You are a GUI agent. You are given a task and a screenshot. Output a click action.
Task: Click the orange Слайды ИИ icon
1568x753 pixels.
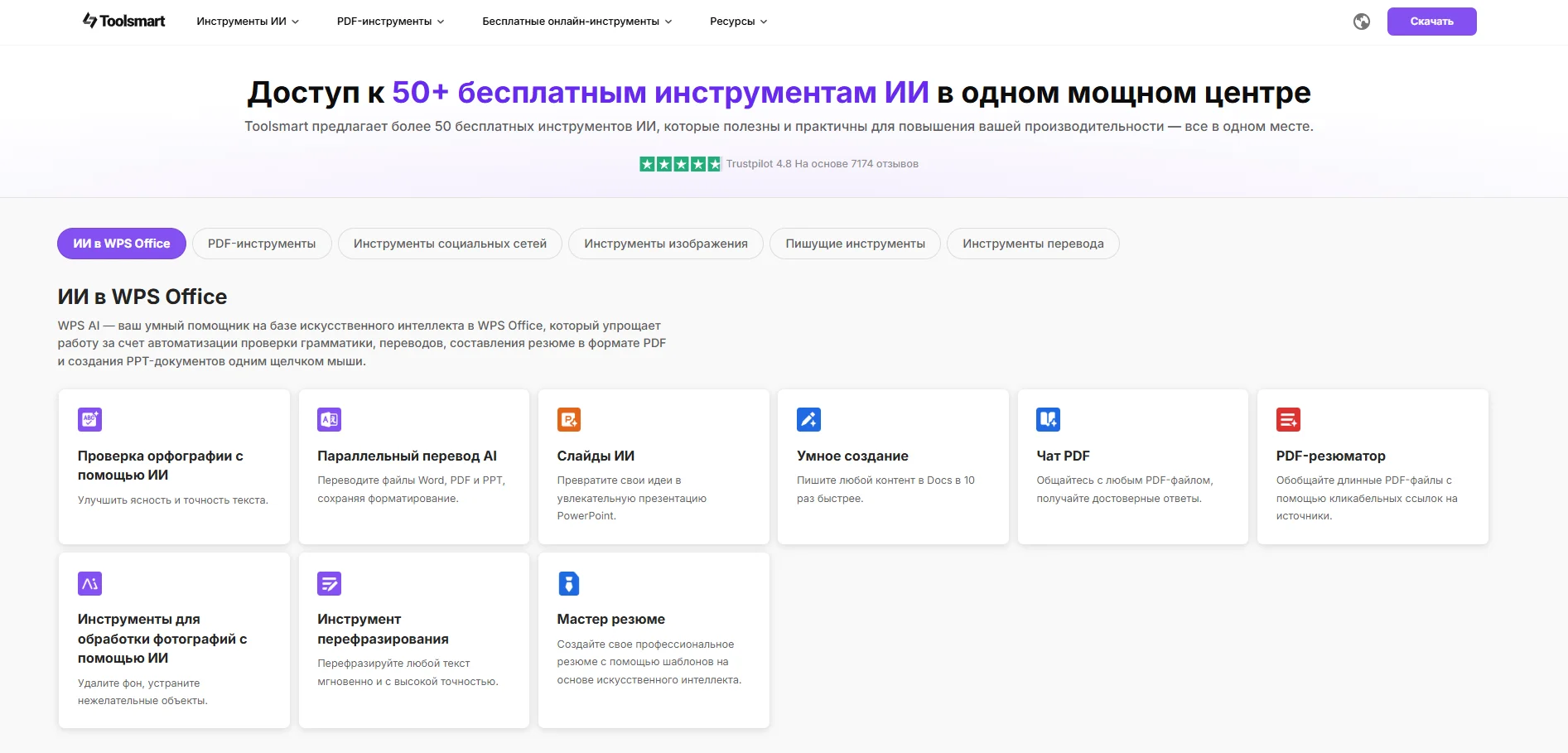tap(569, 419)
